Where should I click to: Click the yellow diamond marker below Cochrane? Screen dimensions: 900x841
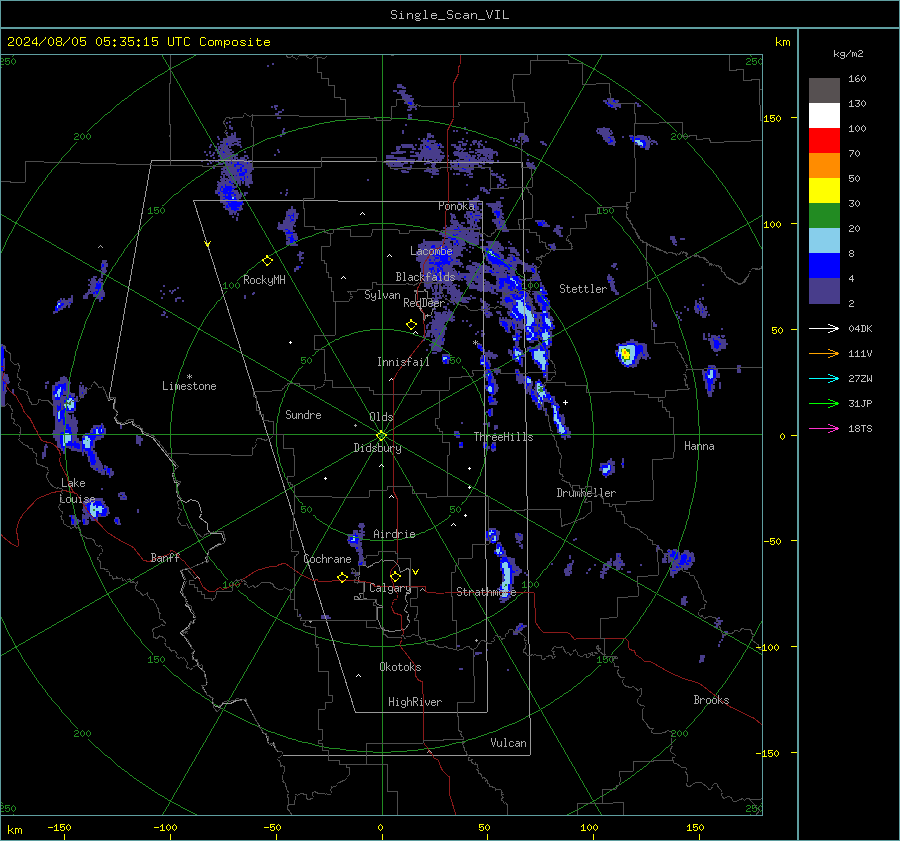342,577
